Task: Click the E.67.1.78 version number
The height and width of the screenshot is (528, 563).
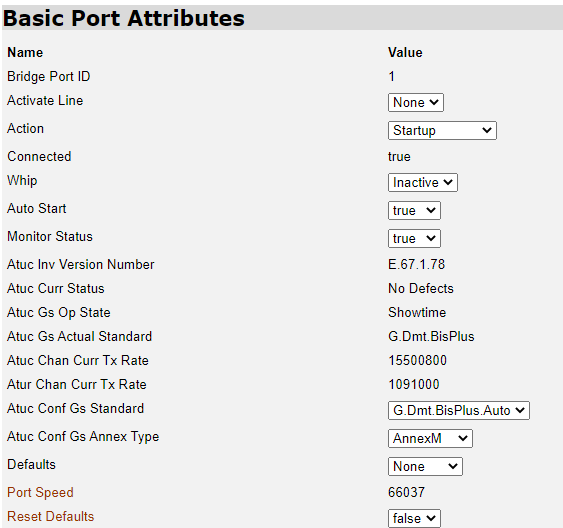Action: (417, 265)
